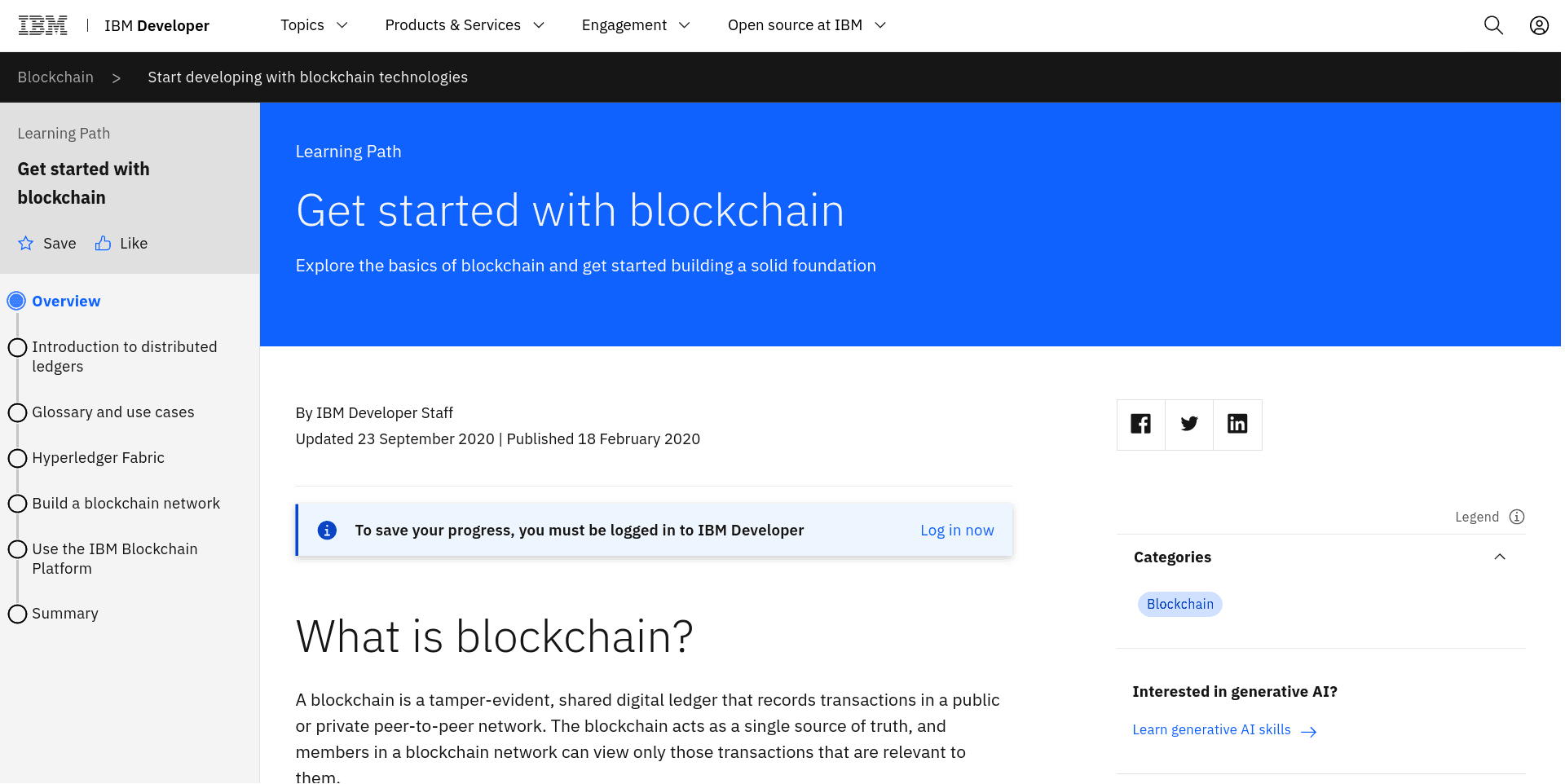The image size is (1565, 784).
Task: Expand the Topics dropdown menu
Action: [x=314, y=25]
